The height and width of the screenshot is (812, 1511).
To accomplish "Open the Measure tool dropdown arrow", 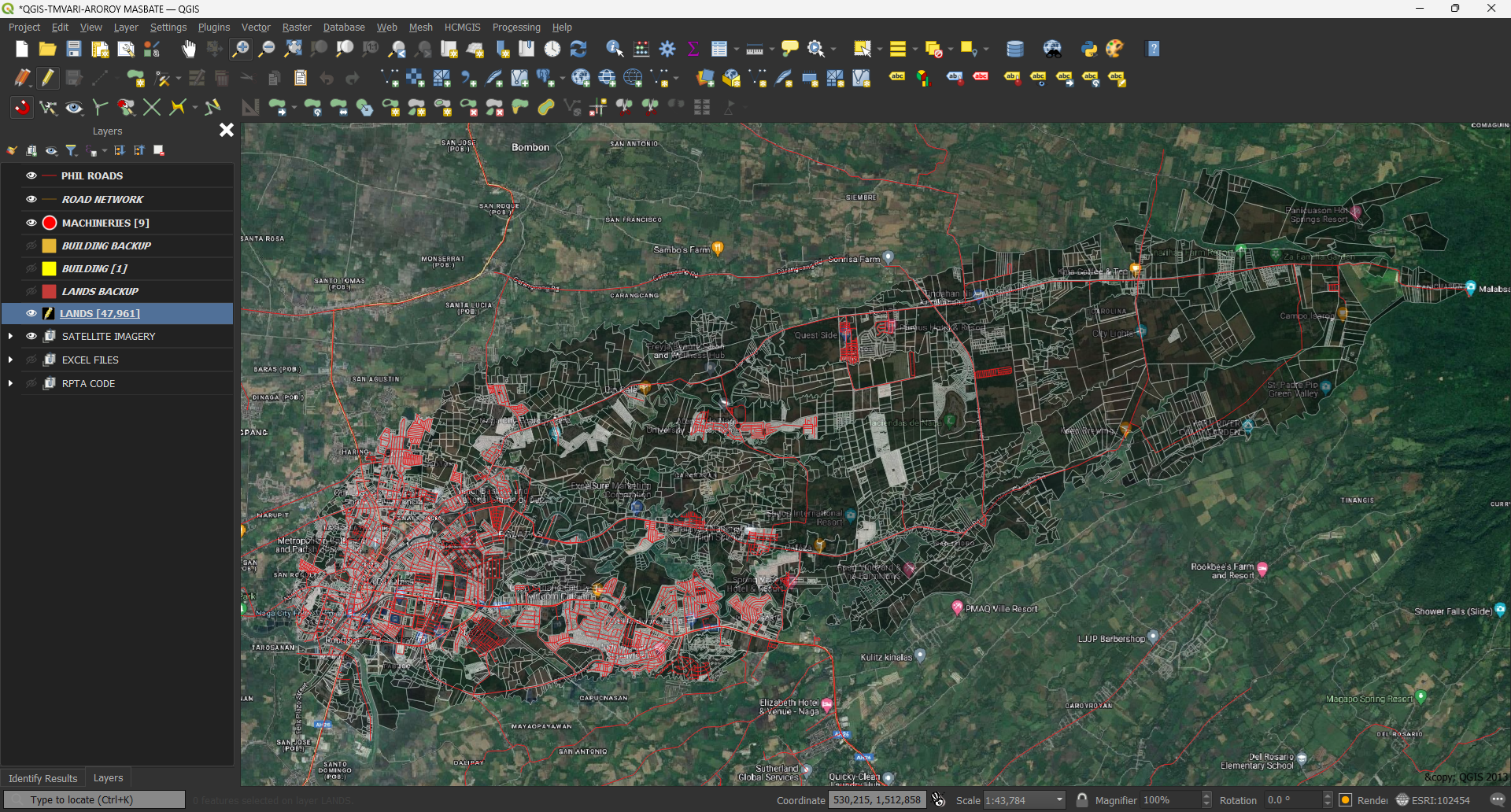I will coord(771,50).
